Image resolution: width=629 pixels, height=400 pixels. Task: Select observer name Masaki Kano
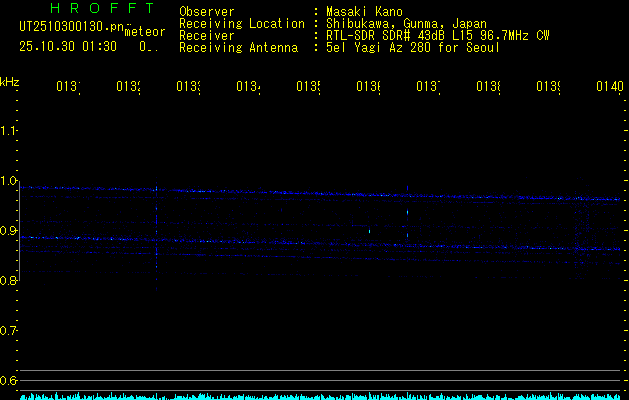(362, 11)
